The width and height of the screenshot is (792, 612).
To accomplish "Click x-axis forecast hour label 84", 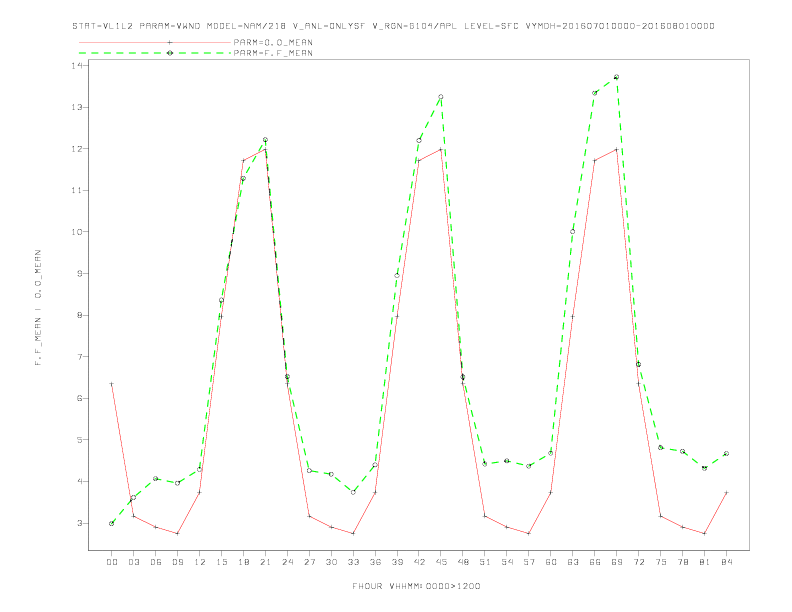I will pyautogui.click(x=726, y=562).
